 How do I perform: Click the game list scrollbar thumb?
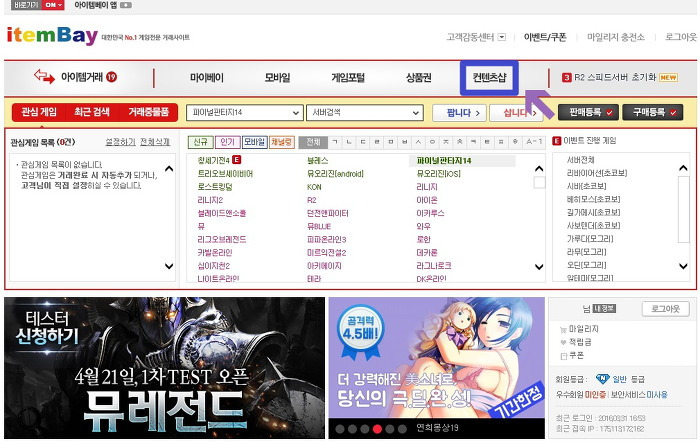[x=539, y=183]
